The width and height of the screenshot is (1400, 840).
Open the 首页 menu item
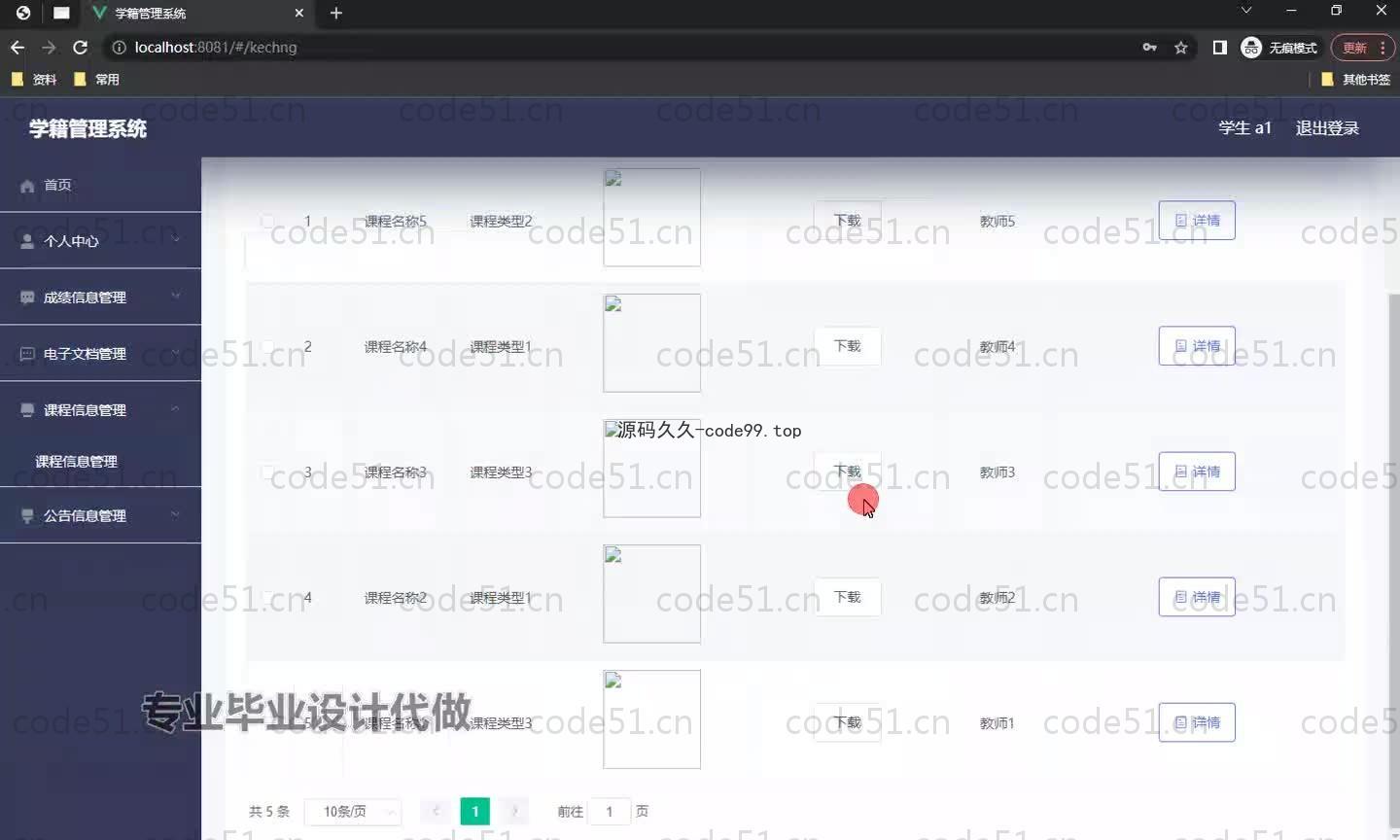point(100,185)
